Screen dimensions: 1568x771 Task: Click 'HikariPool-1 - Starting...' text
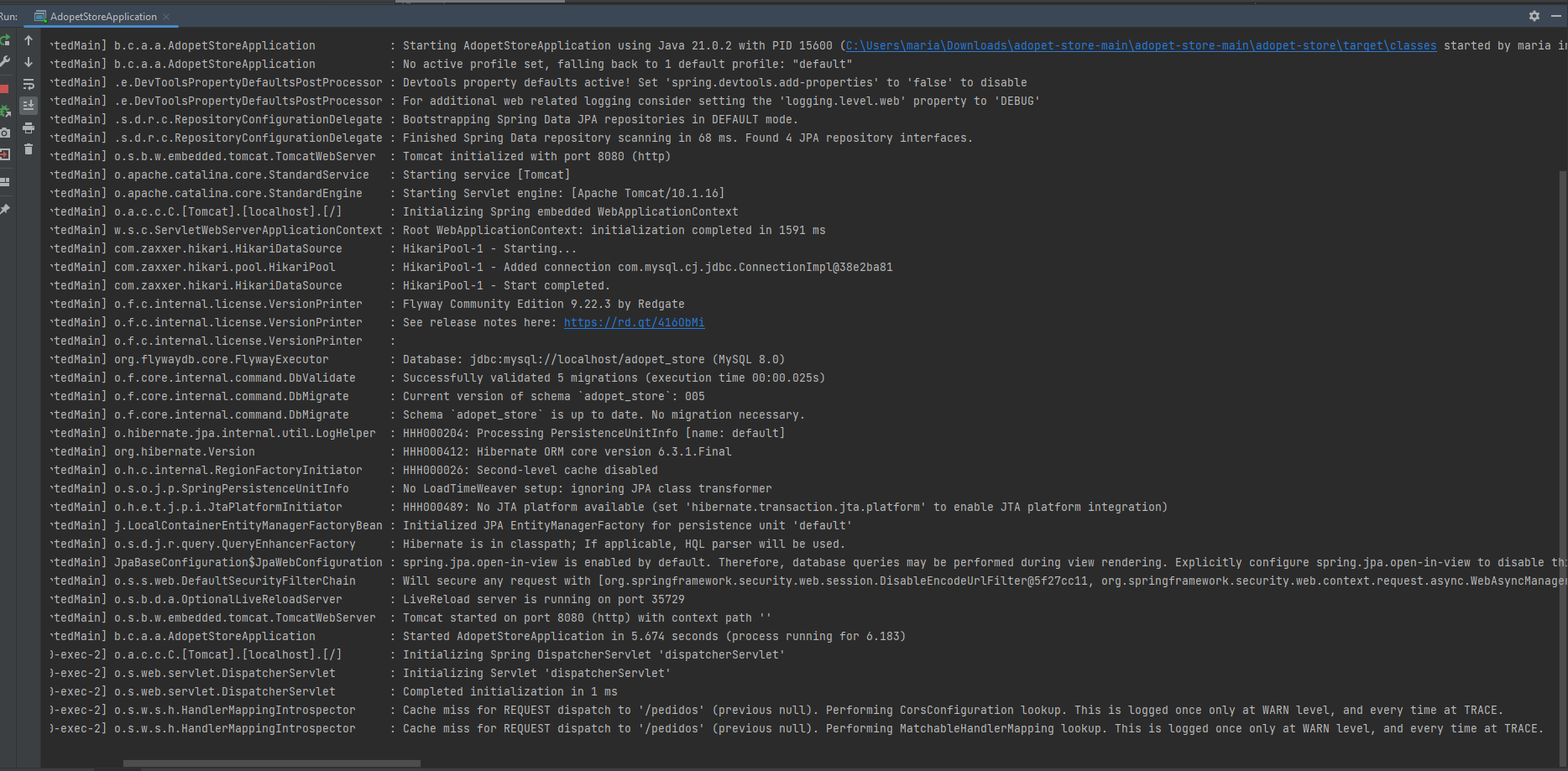click(489, 249)
